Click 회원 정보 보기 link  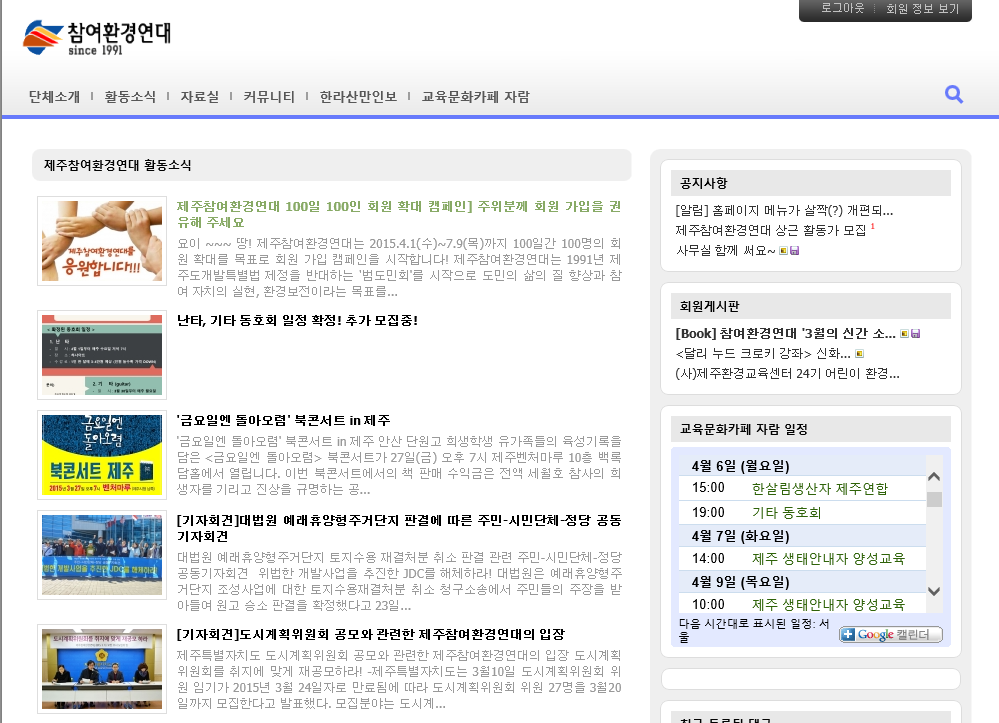(922, 8)
